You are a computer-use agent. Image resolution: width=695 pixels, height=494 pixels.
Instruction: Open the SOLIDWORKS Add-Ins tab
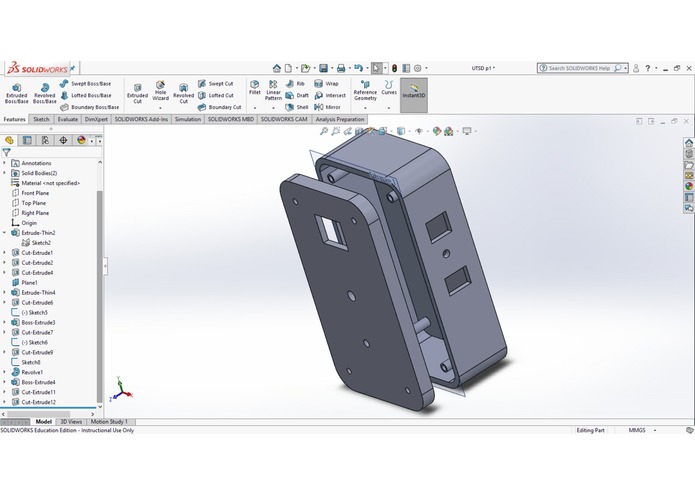pyautogui.click(x=141, y=119)
